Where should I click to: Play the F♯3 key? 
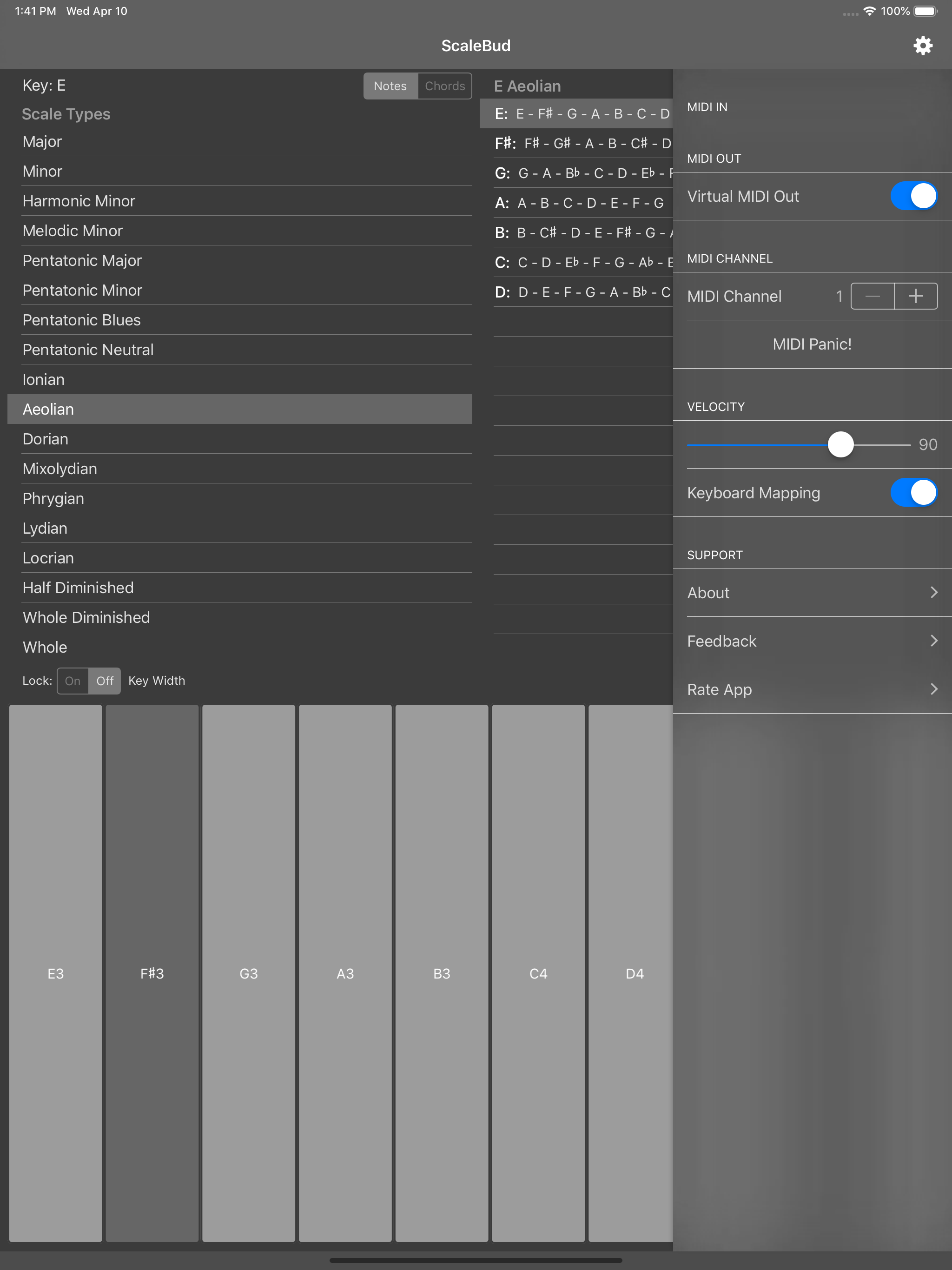point(152,973)
